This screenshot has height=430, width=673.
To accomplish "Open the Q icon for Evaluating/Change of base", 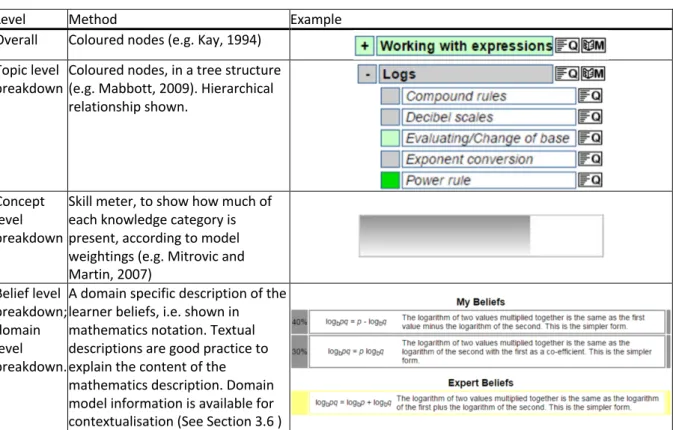I will [590, 138].
